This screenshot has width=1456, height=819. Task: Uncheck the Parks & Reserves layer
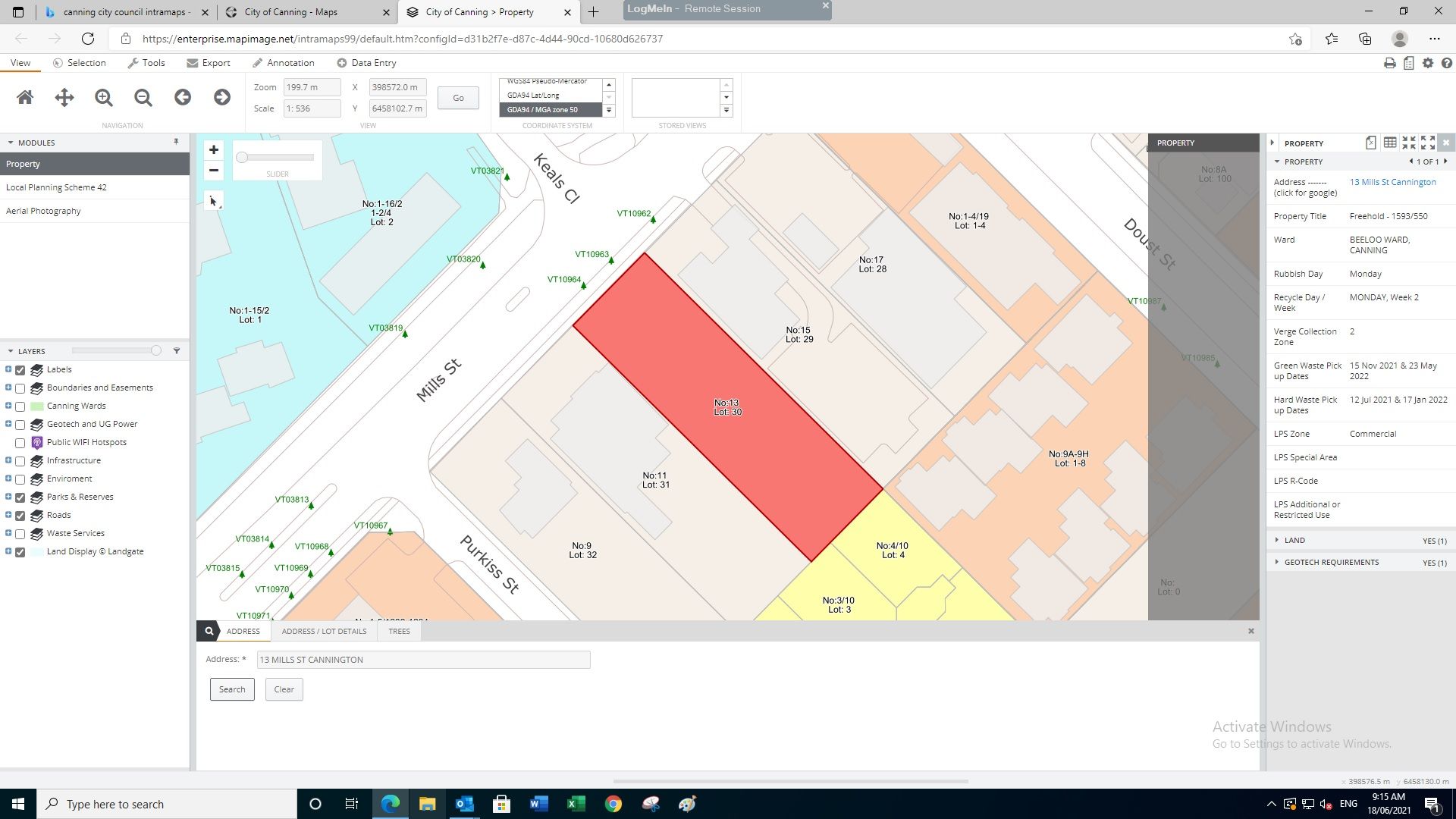pos(20,497)
